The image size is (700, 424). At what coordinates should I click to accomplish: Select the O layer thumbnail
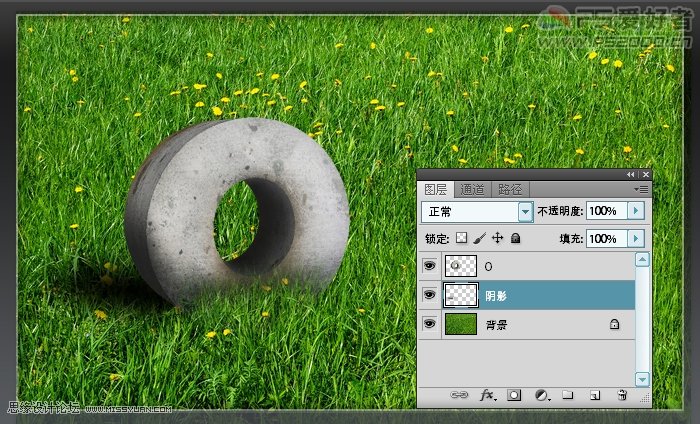tap(461, 266)
